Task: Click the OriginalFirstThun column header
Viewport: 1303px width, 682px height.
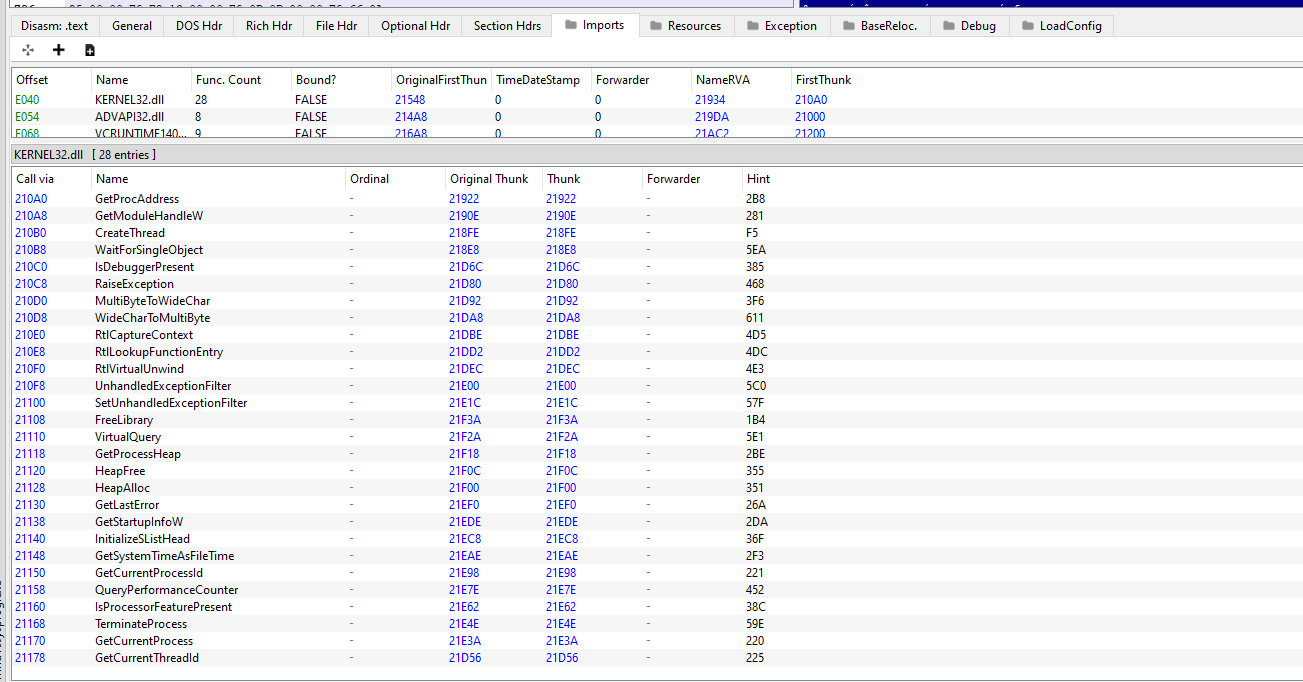Action: (441, 80)
